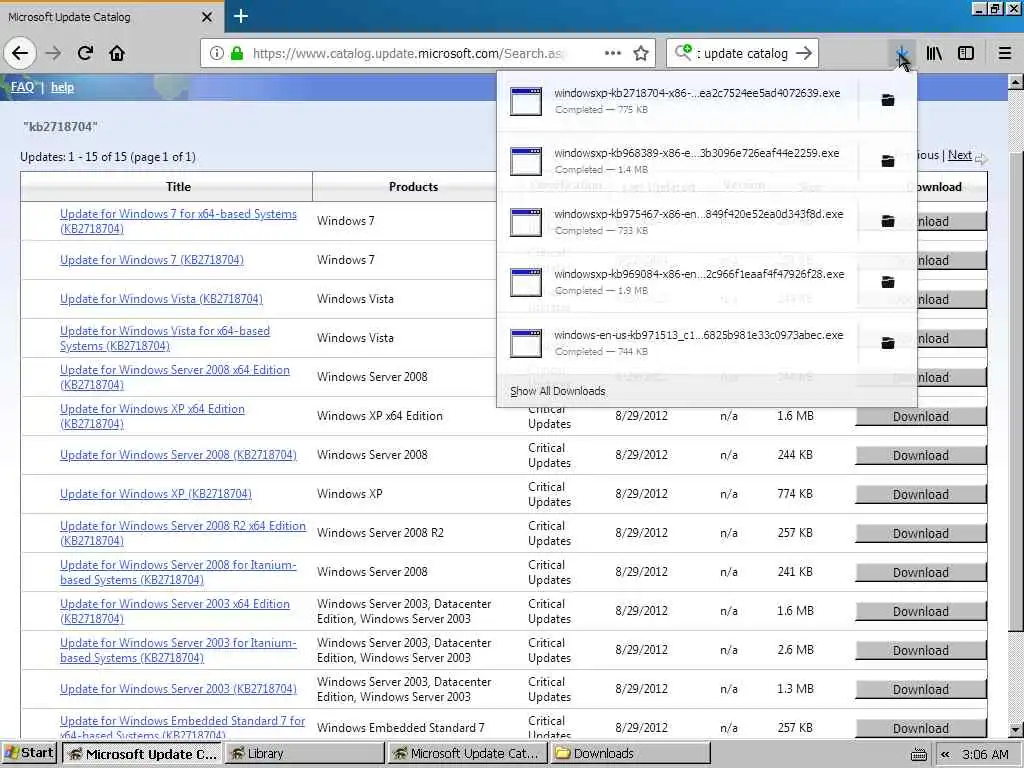This screenshot has width=1024, height=768.
Task: Download the 1.3 MB Windows Server 2003 update
Action: click(x=921, y=690)
